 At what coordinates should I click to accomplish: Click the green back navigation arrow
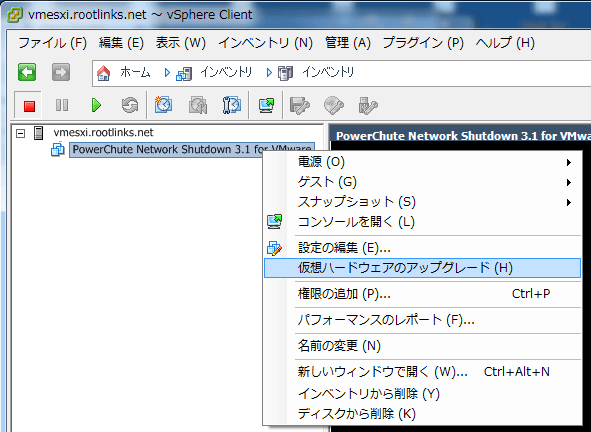[x=27, y=72]
